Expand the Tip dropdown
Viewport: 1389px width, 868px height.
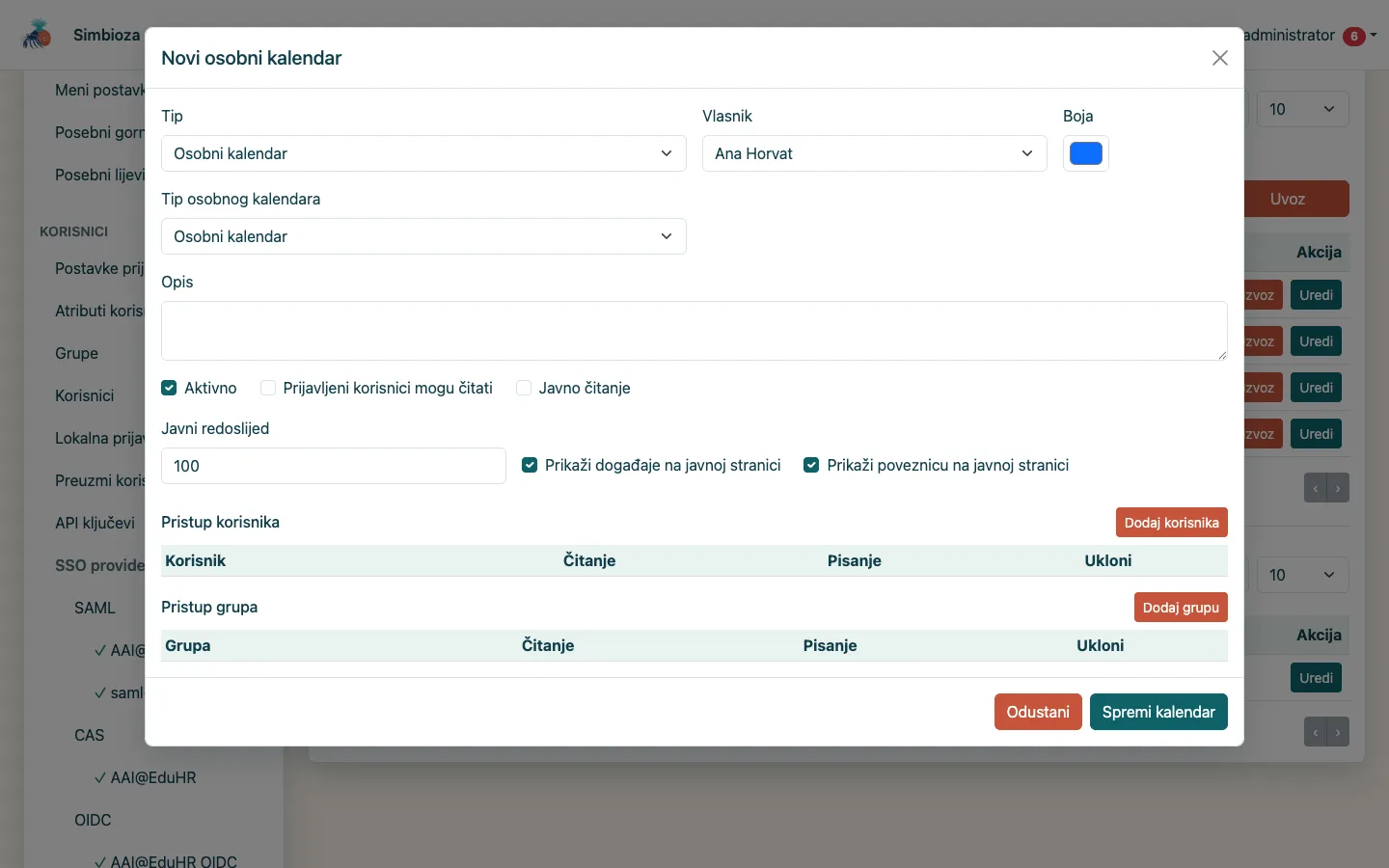(423, 153)
